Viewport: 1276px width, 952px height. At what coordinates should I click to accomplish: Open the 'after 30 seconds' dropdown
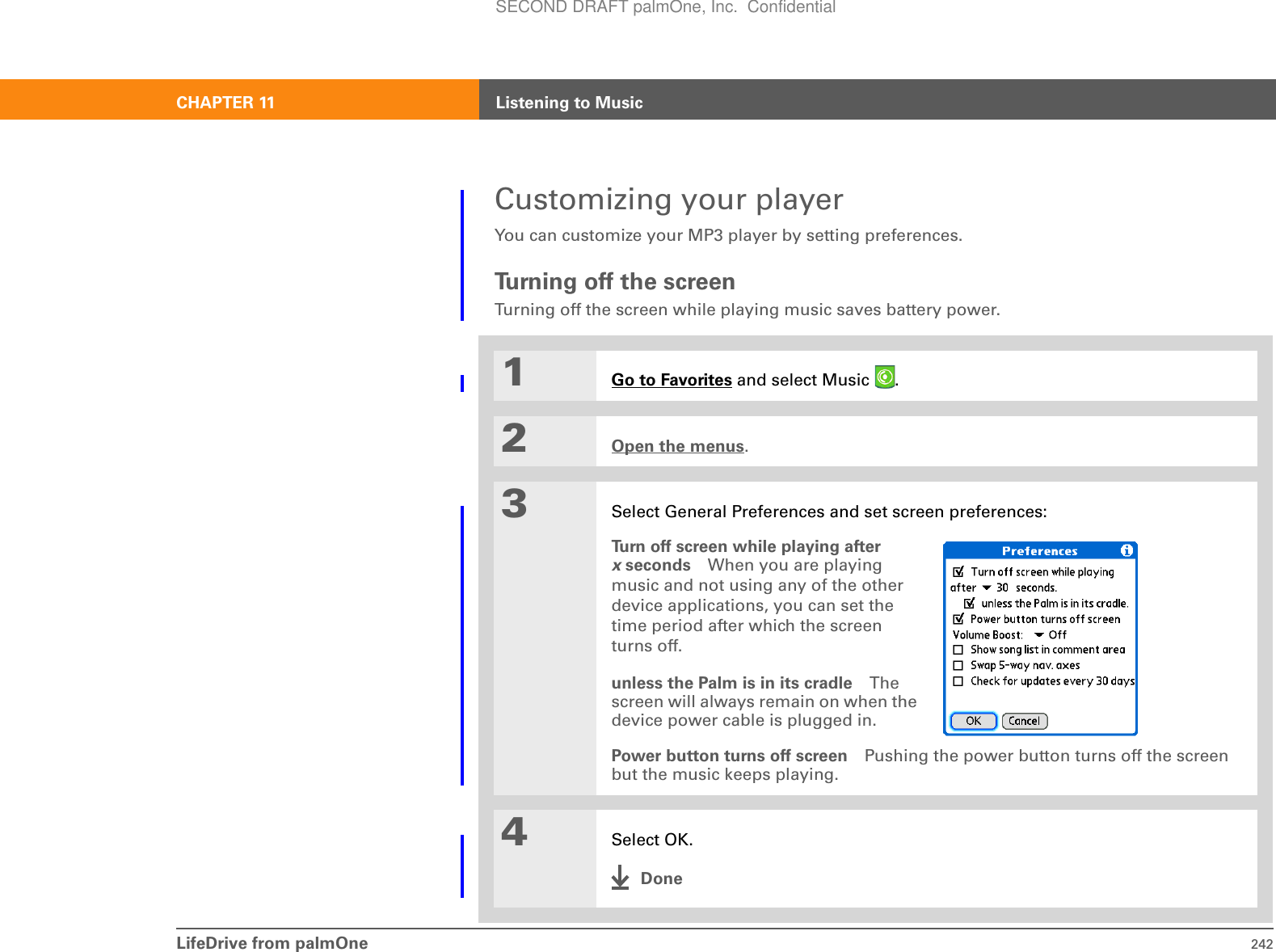coord(996,588)
